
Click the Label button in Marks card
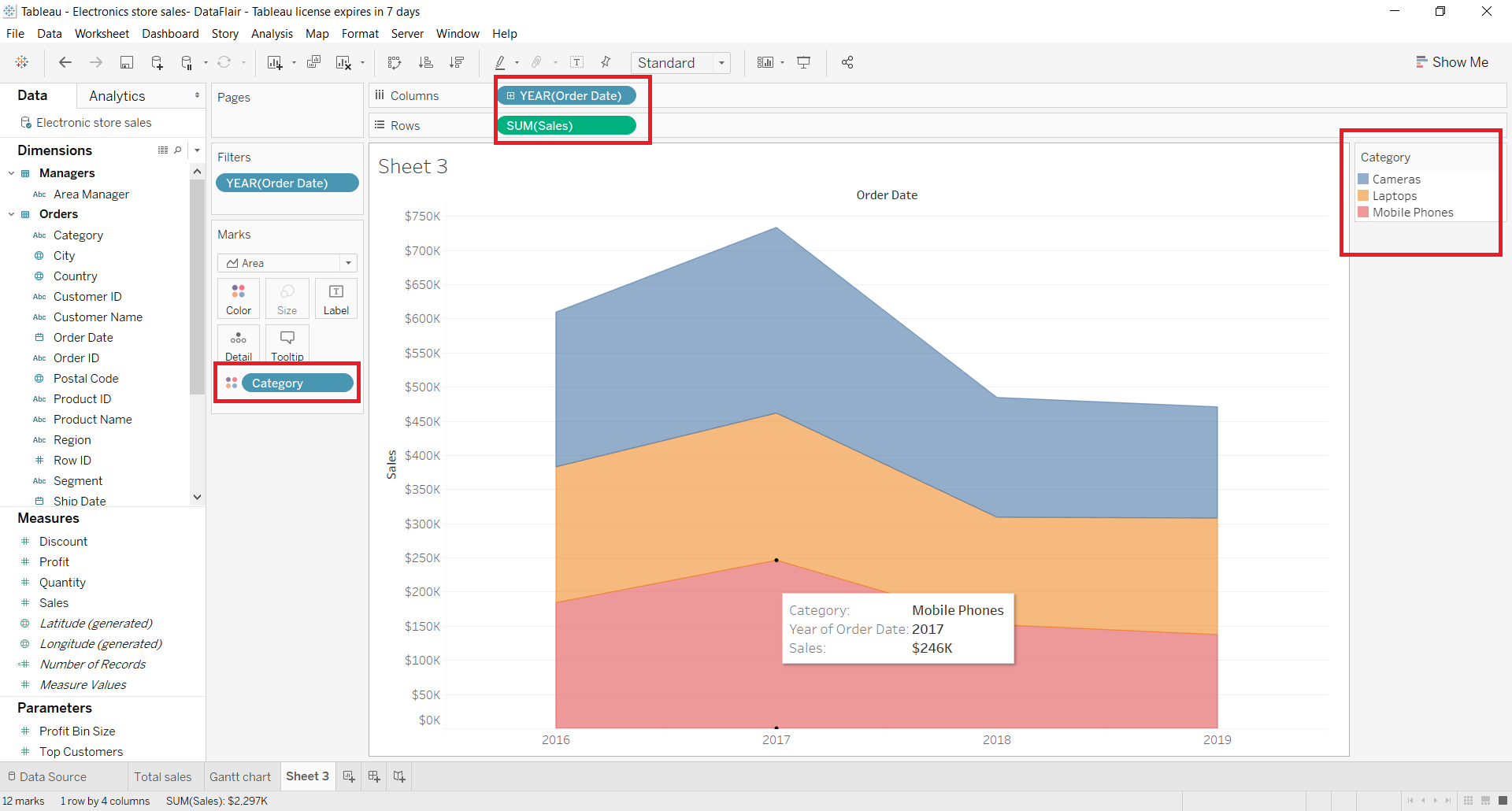point(336,298)
